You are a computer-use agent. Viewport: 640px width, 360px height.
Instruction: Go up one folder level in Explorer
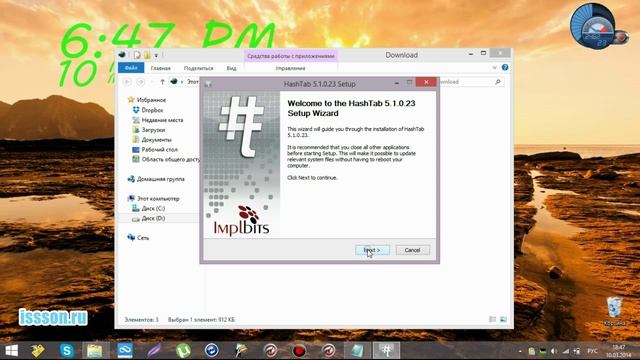tap(162, 82)
